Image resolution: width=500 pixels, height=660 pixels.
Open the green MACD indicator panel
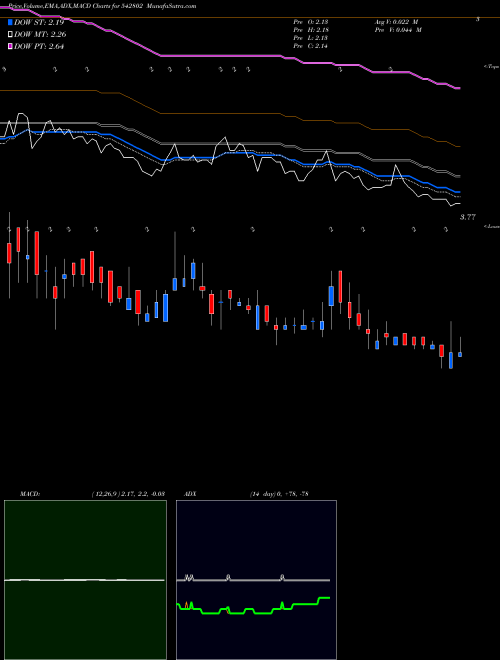pyautogui.click(x=85, y=580)
